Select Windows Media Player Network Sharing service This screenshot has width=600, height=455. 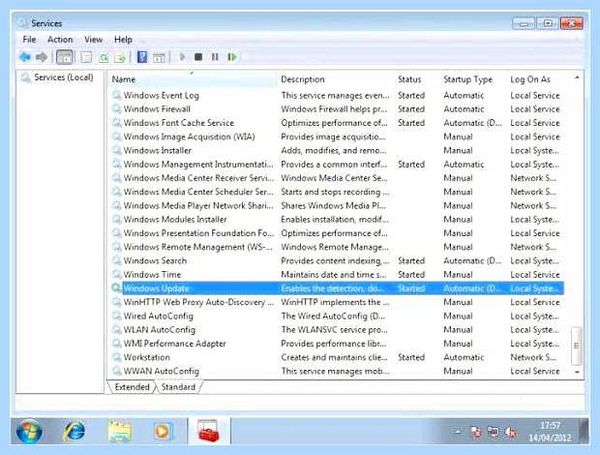pyautogui.click(x=338, y=205)
